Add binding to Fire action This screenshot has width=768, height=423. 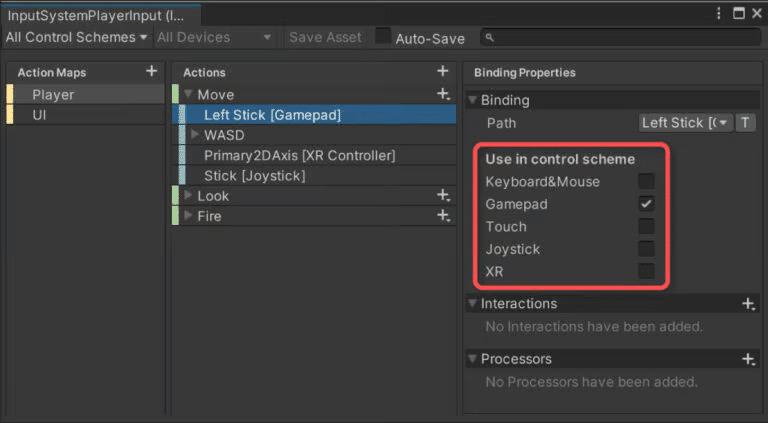[x=442, y=216]
